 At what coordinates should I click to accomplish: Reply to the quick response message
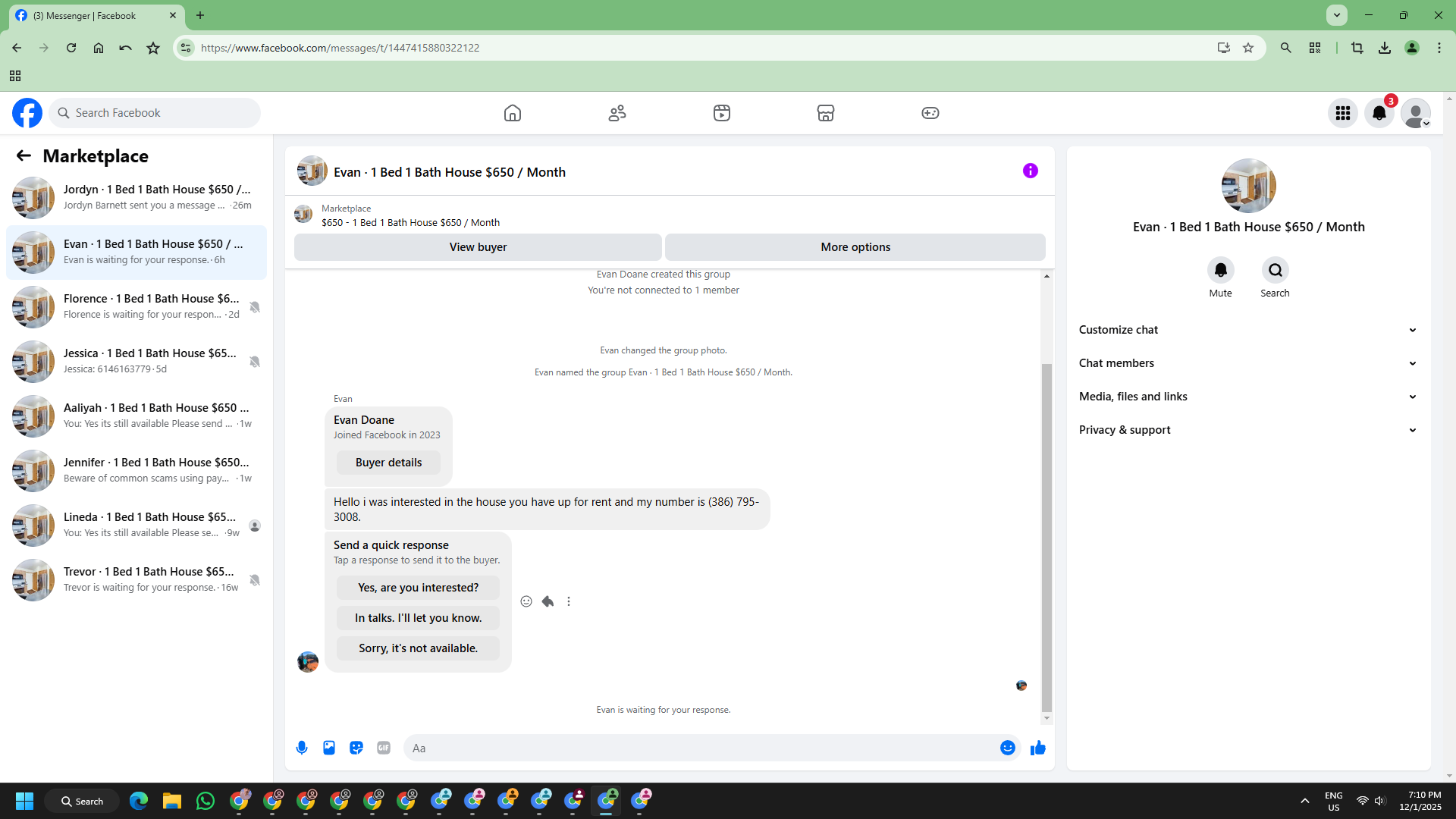point(548,601)
